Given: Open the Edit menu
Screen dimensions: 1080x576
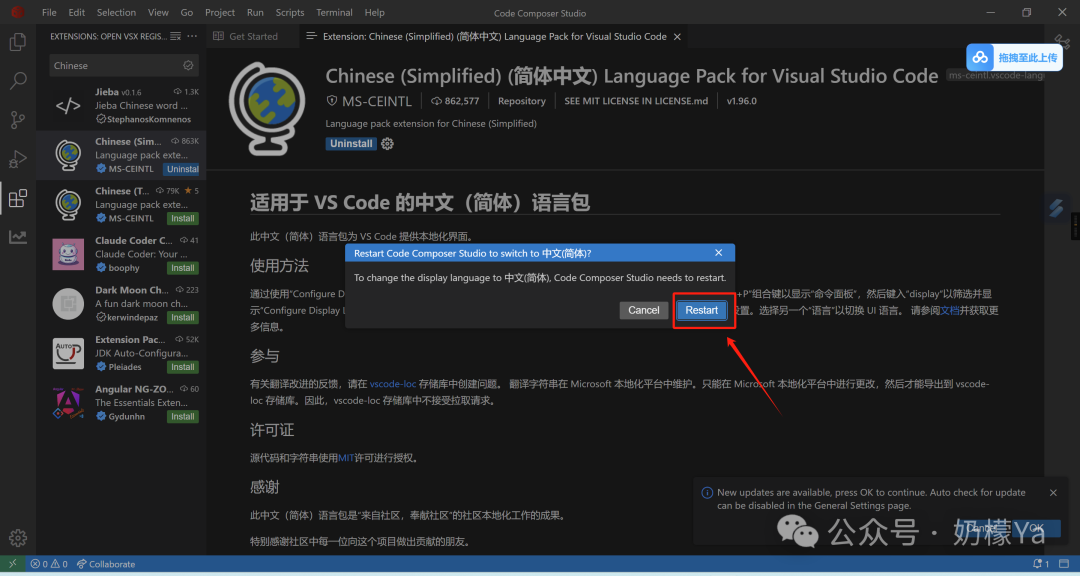Looking at the screenshot, I should tap(77, 12).
